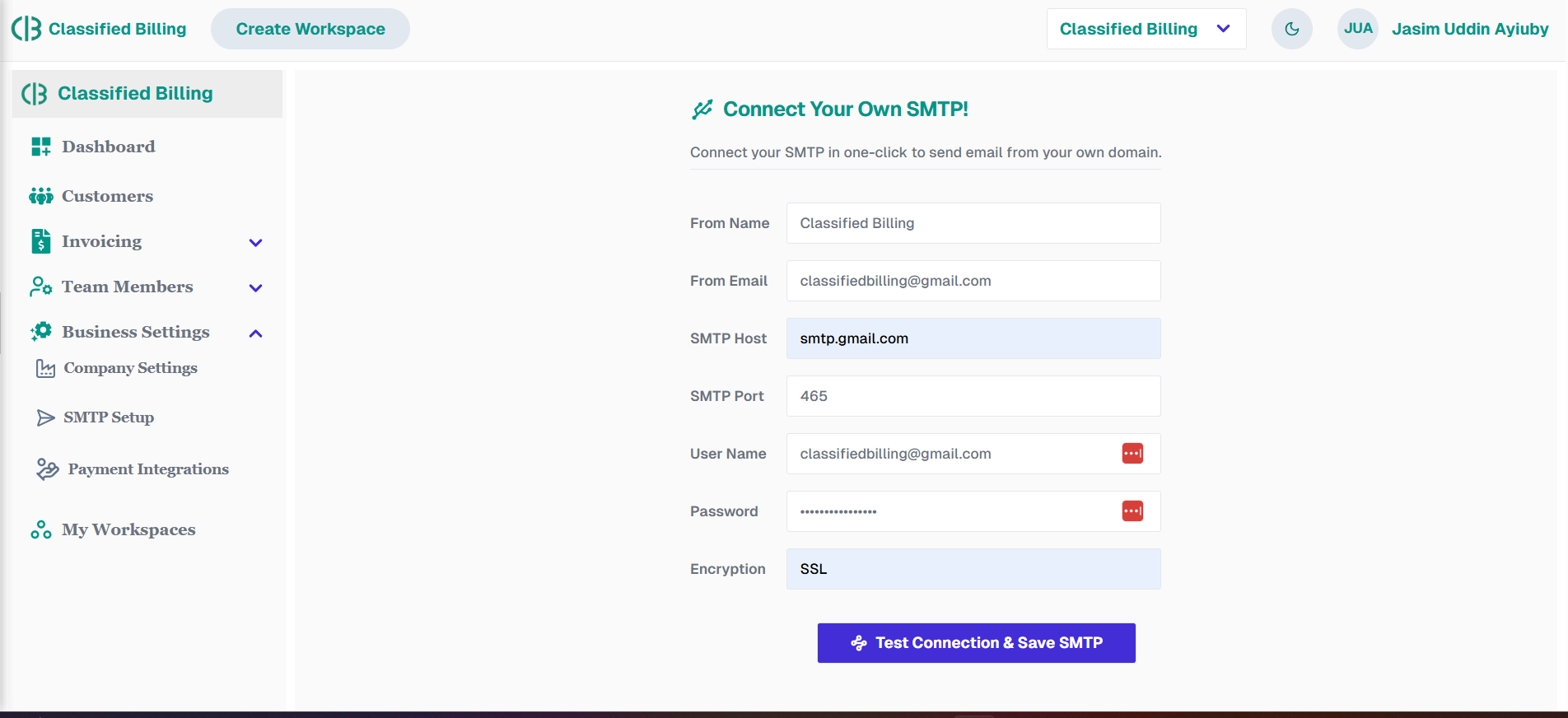Click the Payment Integrations hand icon

click(x=48, y=469)
